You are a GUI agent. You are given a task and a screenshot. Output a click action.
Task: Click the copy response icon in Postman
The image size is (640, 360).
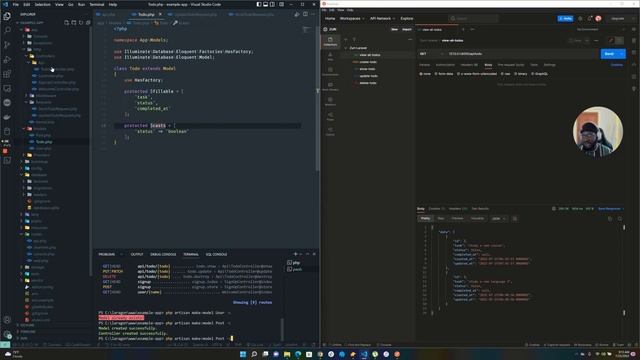(x=610, y=219)
